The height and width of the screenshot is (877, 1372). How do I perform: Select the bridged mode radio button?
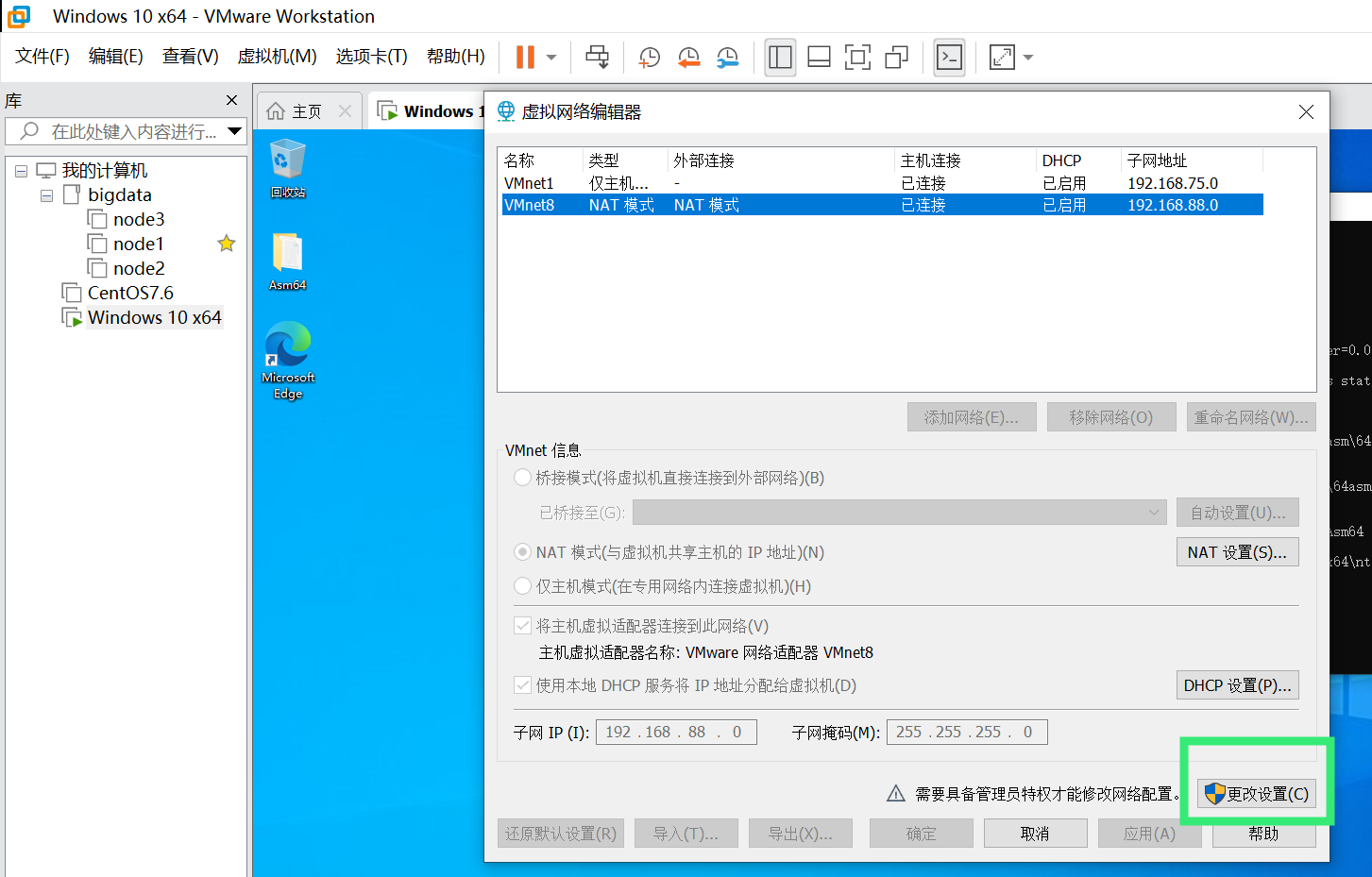pyautogui.click(x=522, y=478)
